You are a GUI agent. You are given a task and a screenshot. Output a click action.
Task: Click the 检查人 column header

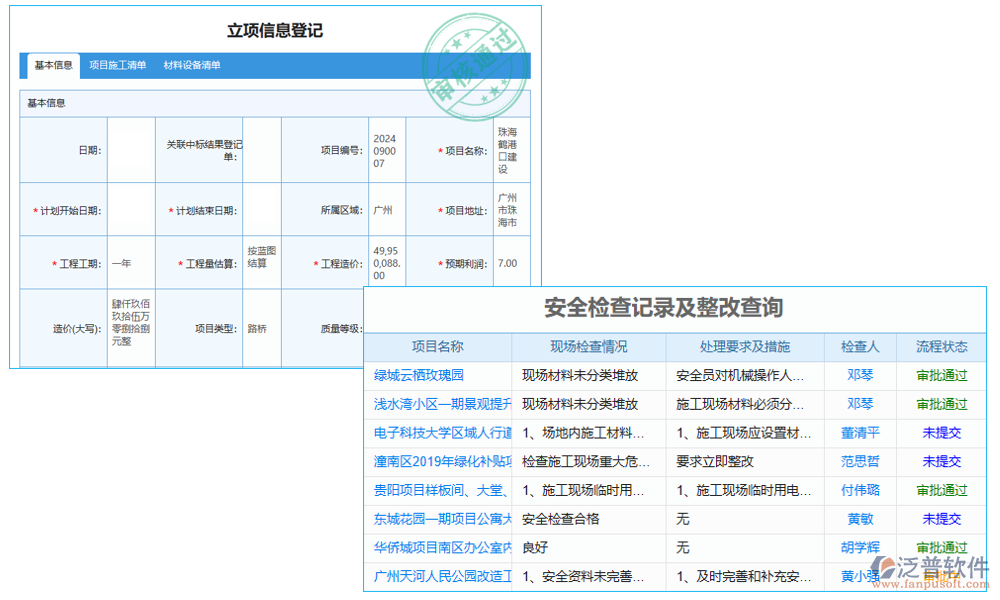[858, 347]
